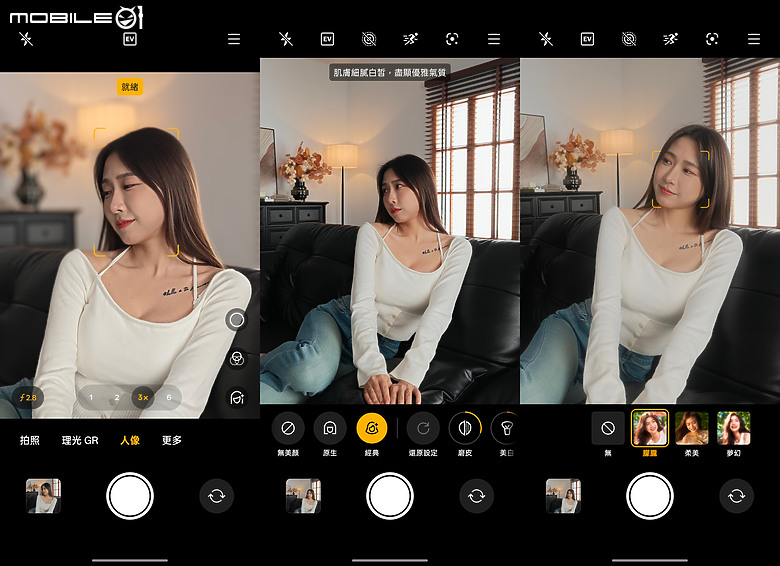Image resolution: width=780 pixels, height=566 pixels.
Task: Open hamburger menu on the right screen
Action: click(754, 39)
